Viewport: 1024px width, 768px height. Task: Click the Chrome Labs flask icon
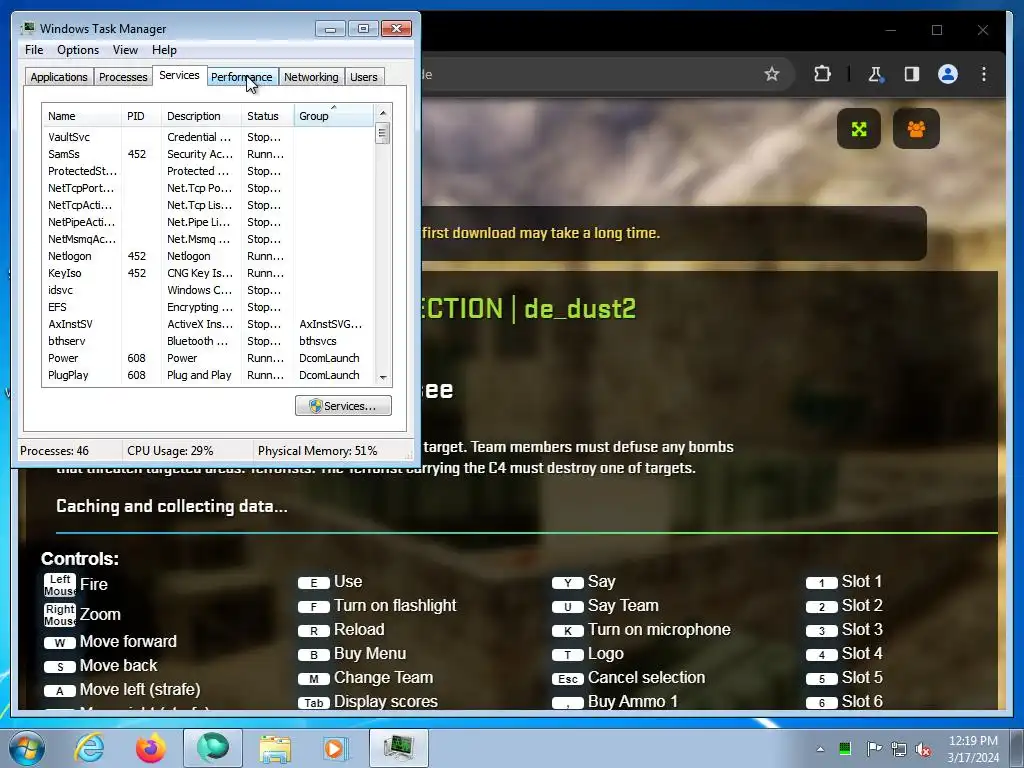[x=875, y=74]
